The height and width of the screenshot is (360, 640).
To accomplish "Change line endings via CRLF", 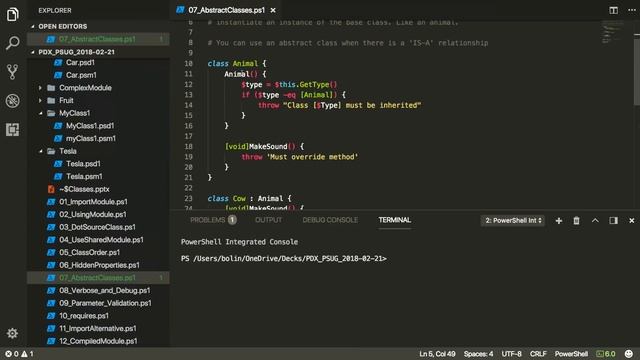I will pos(538,354).
